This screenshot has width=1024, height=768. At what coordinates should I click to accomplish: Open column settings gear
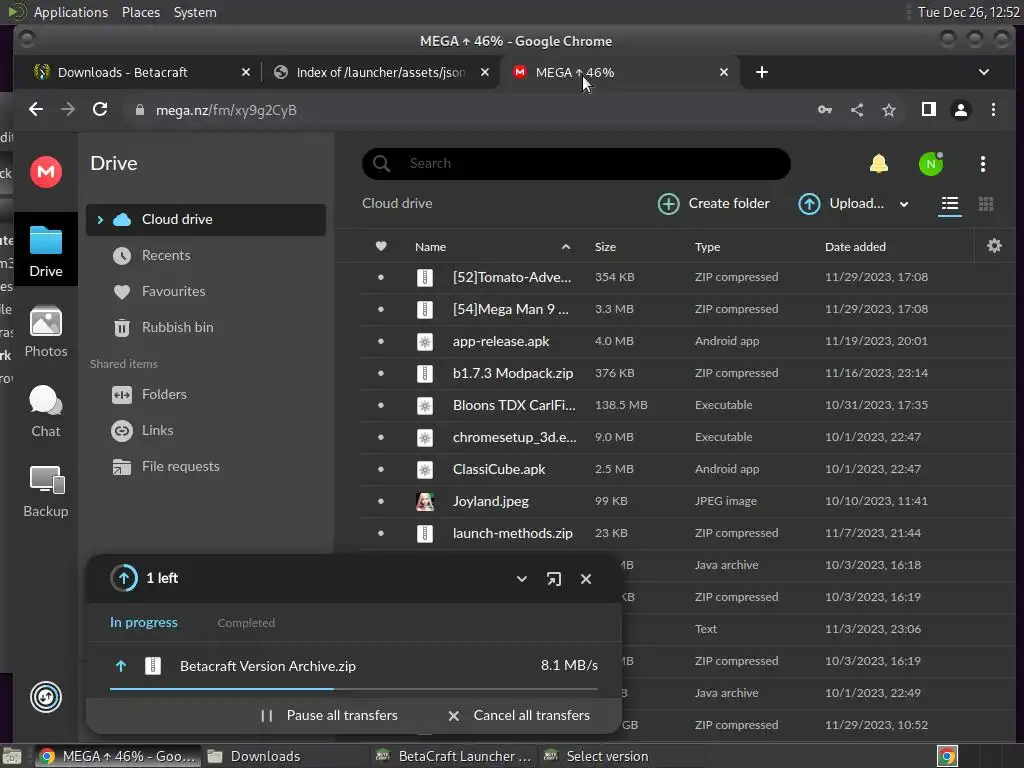[994, 246]
